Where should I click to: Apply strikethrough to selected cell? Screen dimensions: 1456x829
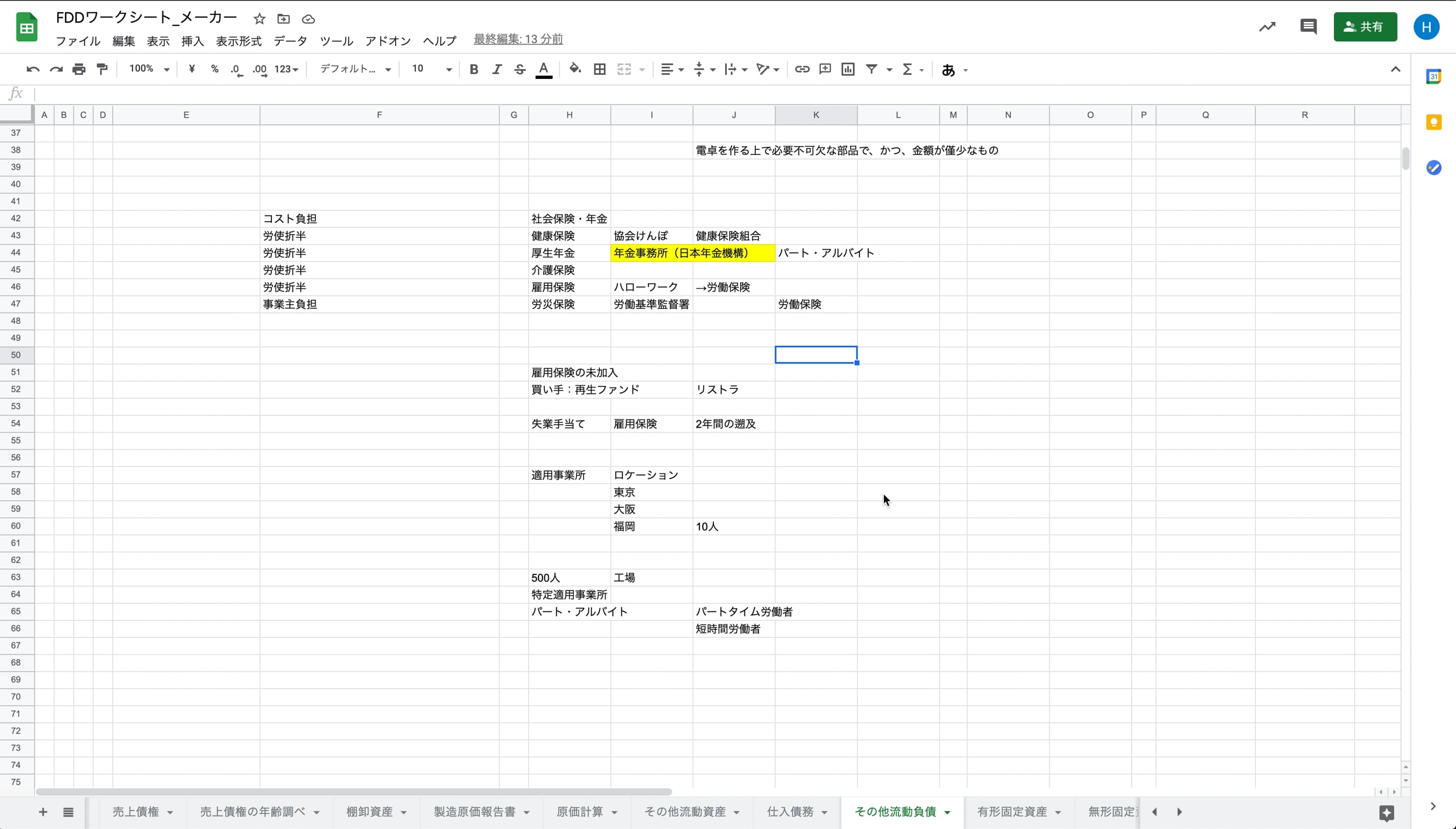519,69
